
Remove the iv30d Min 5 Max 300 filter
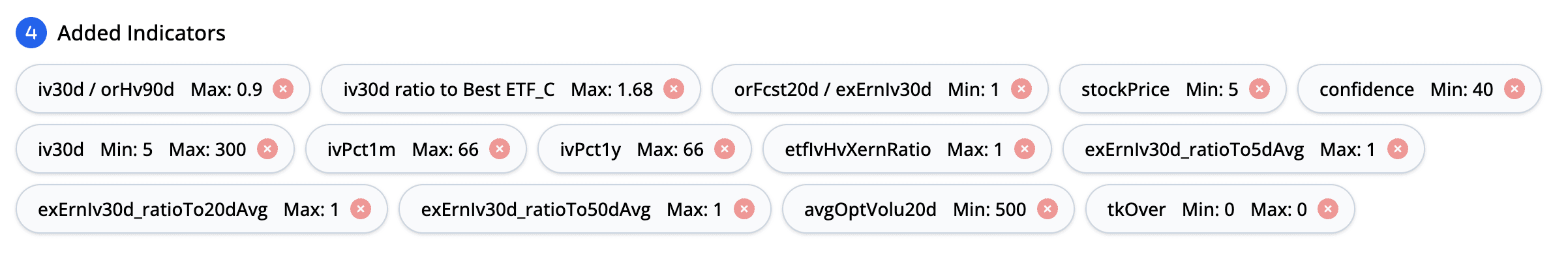click(267, 149)
